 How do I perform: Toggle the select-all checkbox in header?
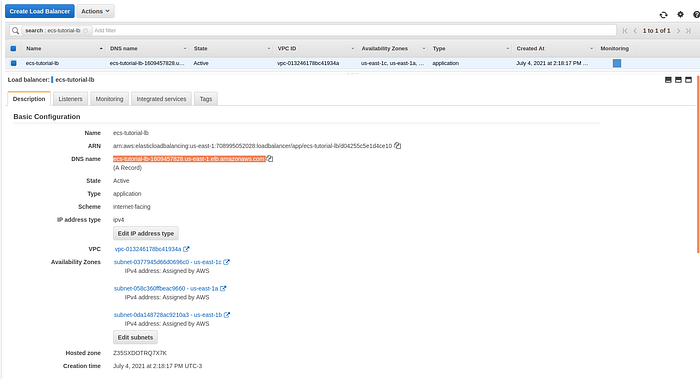[x=13, y=48]
